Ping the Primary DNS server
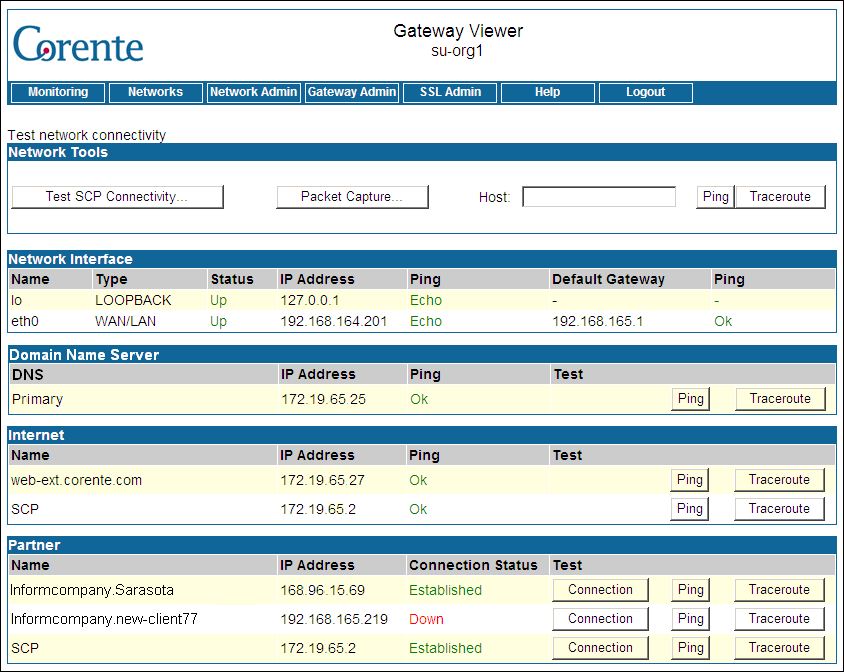 [x=691, y=399]
